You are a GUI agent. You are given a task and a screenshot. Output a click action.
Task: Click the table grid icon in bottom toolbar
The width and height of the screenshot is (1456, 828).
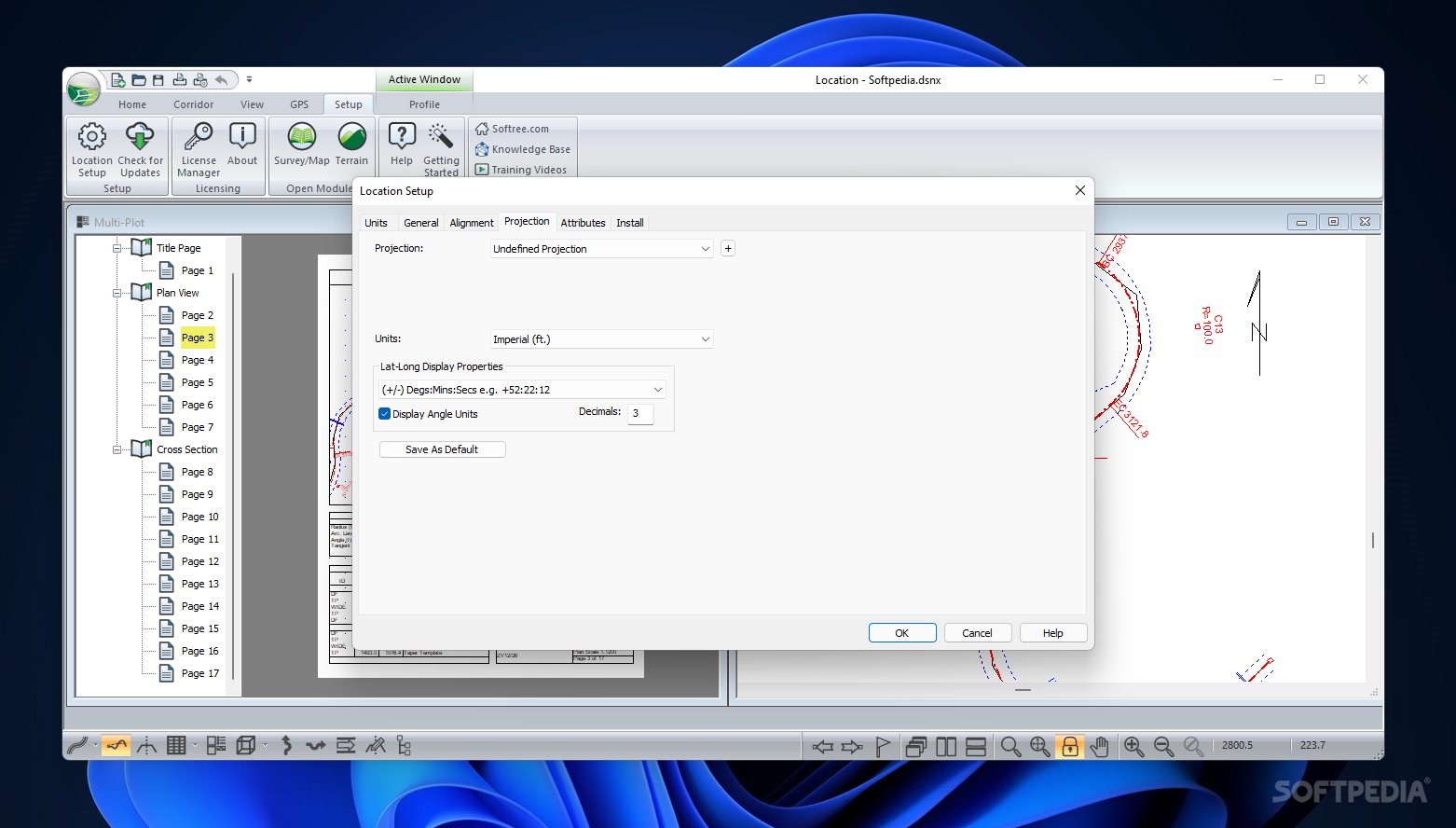click(176, 745)
